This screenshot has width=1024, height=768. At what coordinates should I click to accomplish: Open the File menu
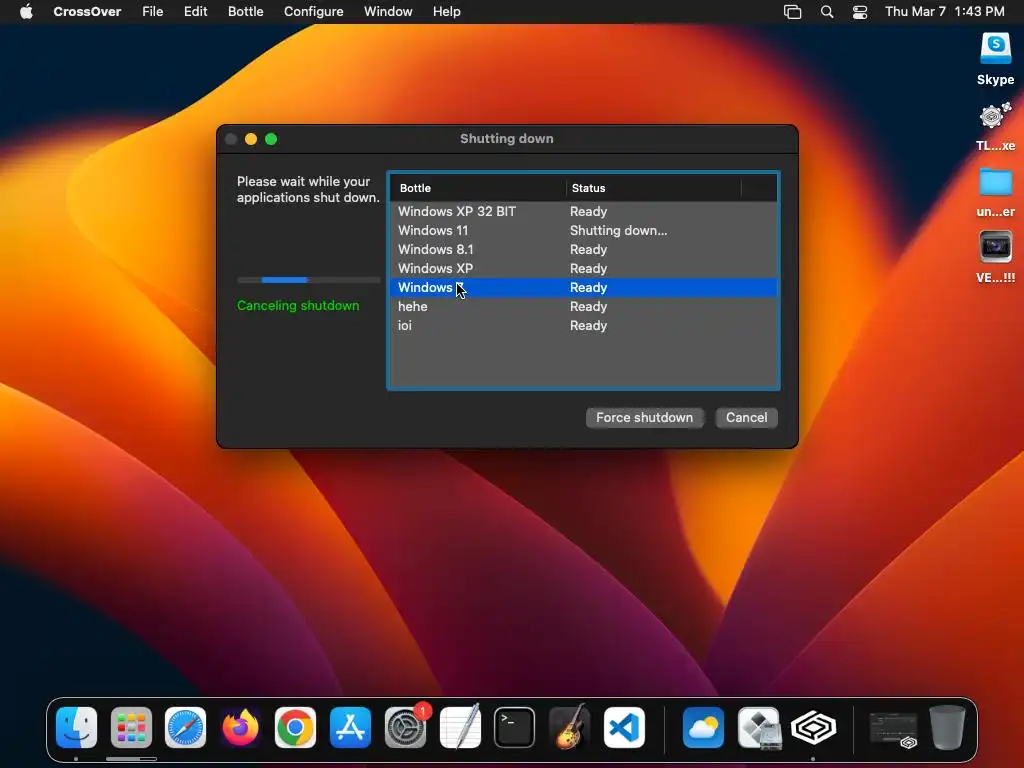[153, 12]
